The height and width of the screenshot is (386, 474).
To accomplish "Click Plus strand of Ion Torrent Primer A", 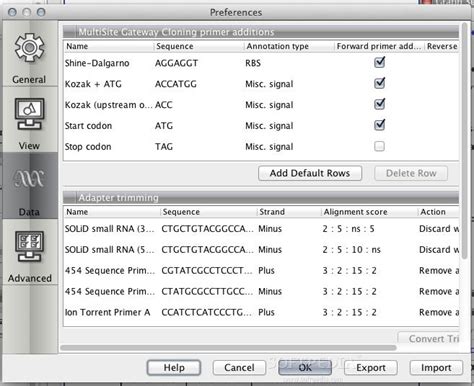I will click(x=266, y=312).
